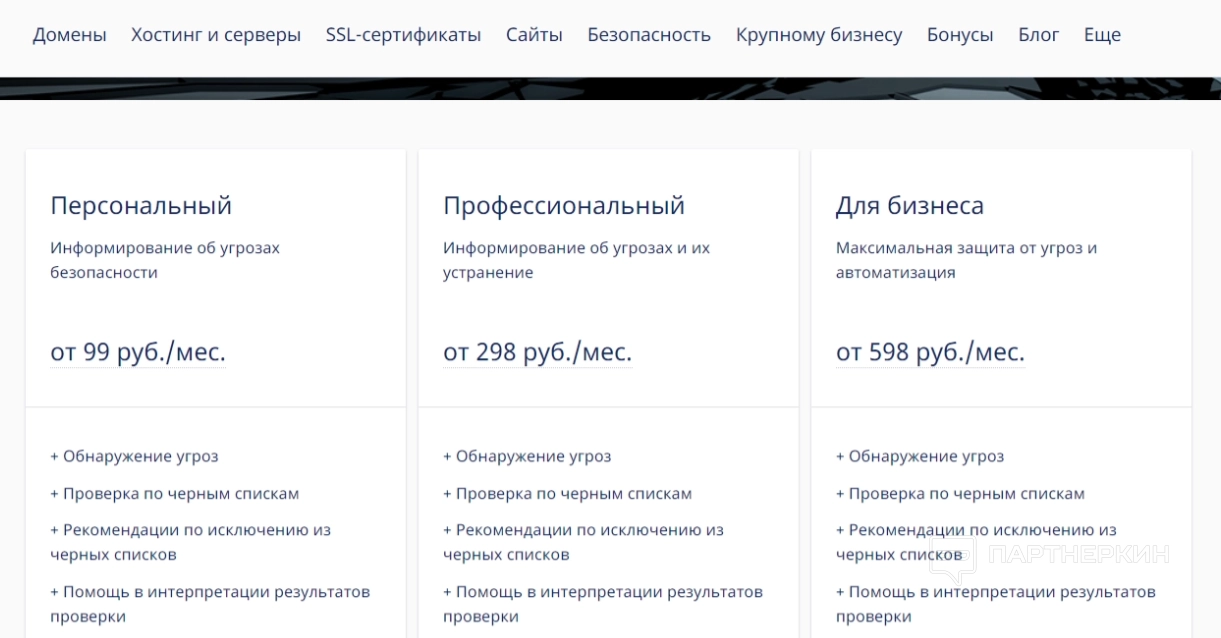Click Крупному бизнесу in navigation
Screen dimensions: 1221x638
pyautogui.click(x=819, y=35)
